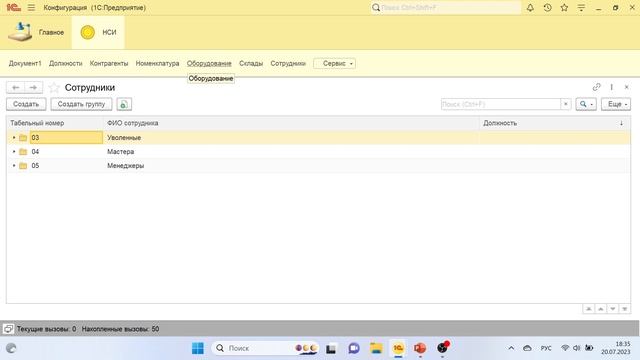Open the 1C main menu hamburger icon
Viewport: 640px width, 360px height.
(x=31, y=7)
